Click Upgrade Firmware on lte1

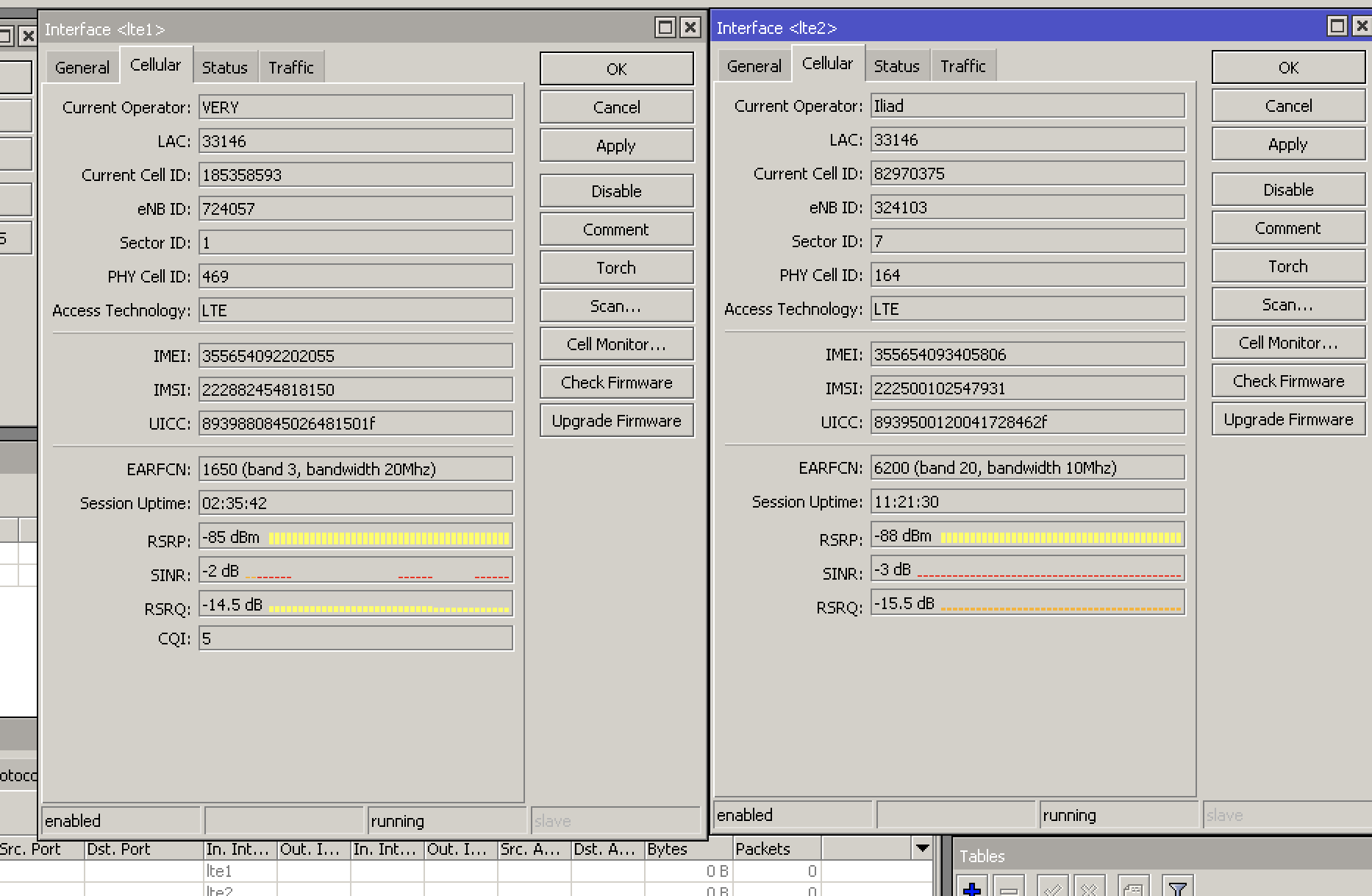616,420
